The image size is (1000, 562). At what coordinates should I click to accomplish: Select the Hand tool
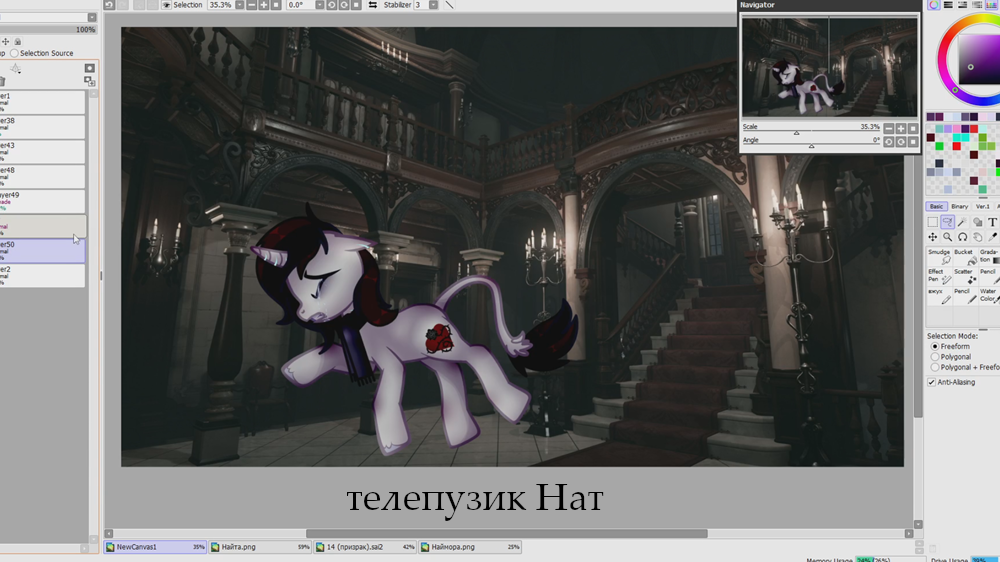point(977,237)
